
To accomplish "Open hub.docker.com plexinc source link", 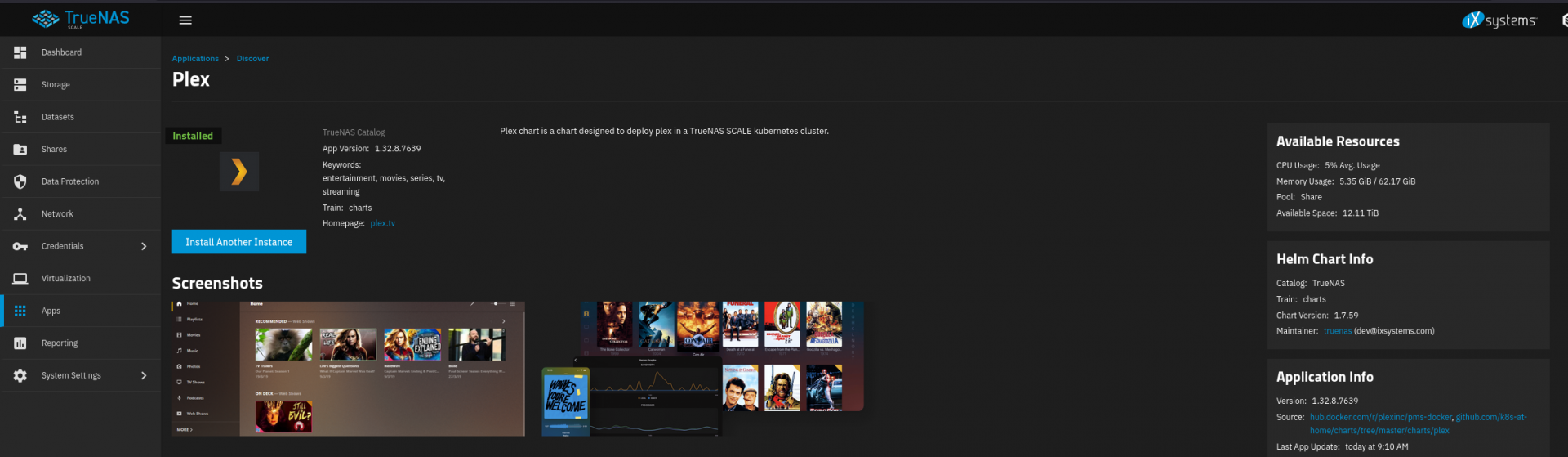I will (1381, 417).
